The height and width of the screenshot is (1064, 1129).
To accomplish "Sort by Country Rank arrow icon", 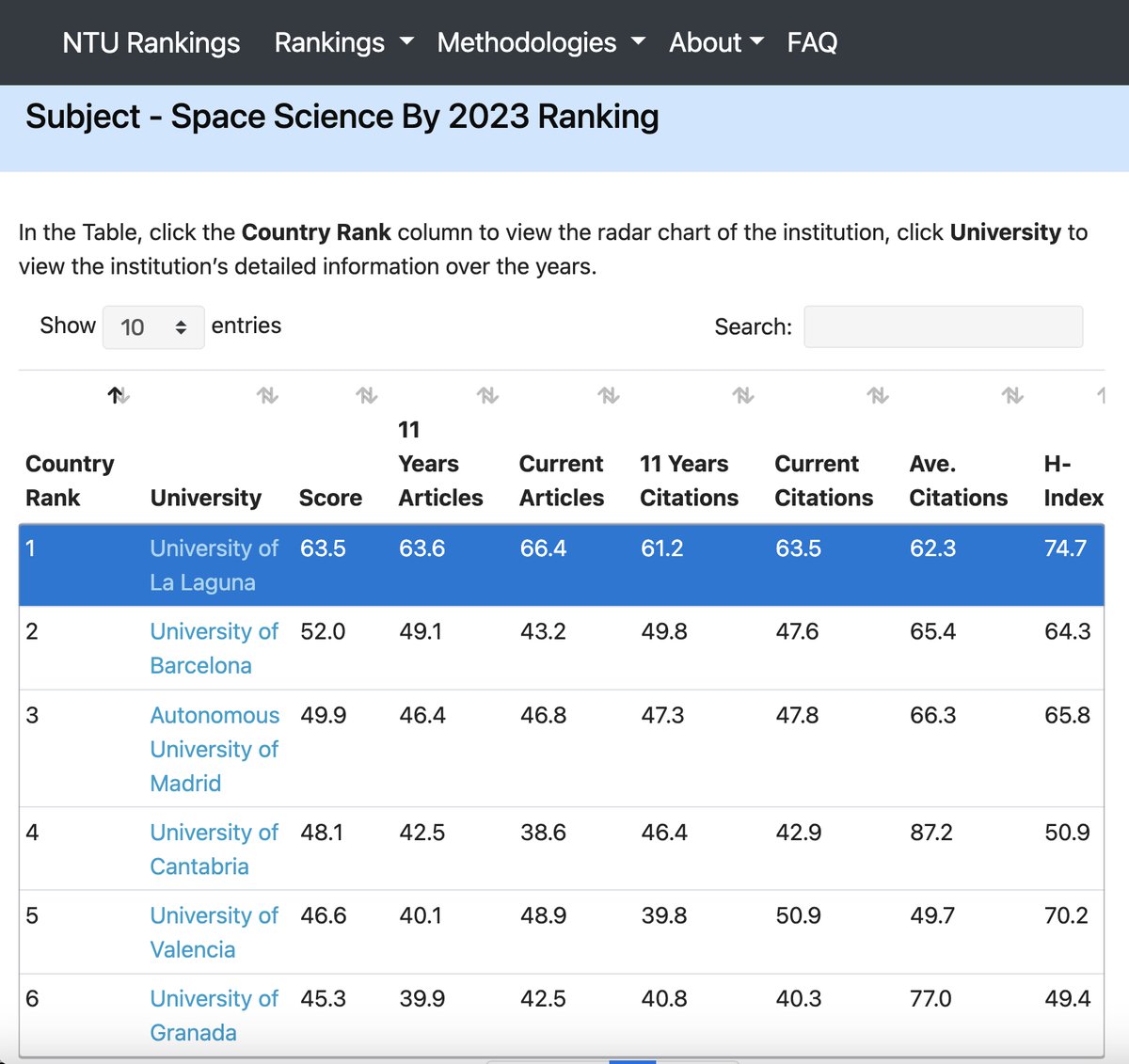I will click(118, 396).
